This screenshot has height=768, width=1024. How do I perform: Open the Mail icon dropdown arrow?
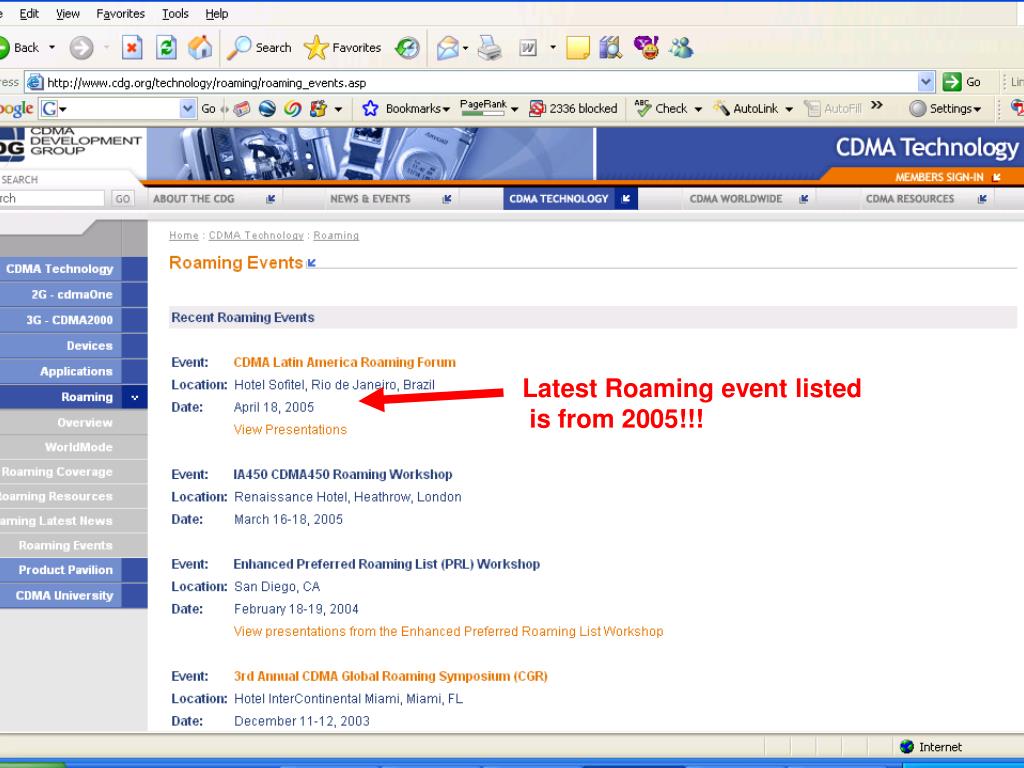[465, 48]
